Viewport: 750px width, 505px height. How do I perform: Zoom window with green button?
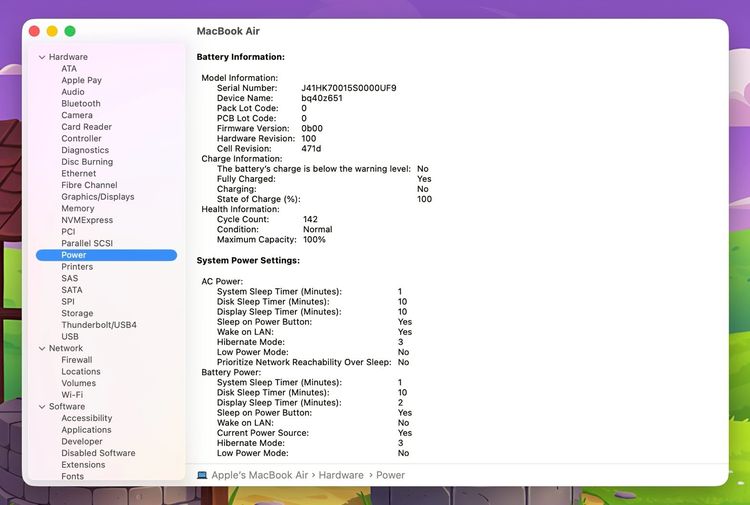click(x=70, y=31)
